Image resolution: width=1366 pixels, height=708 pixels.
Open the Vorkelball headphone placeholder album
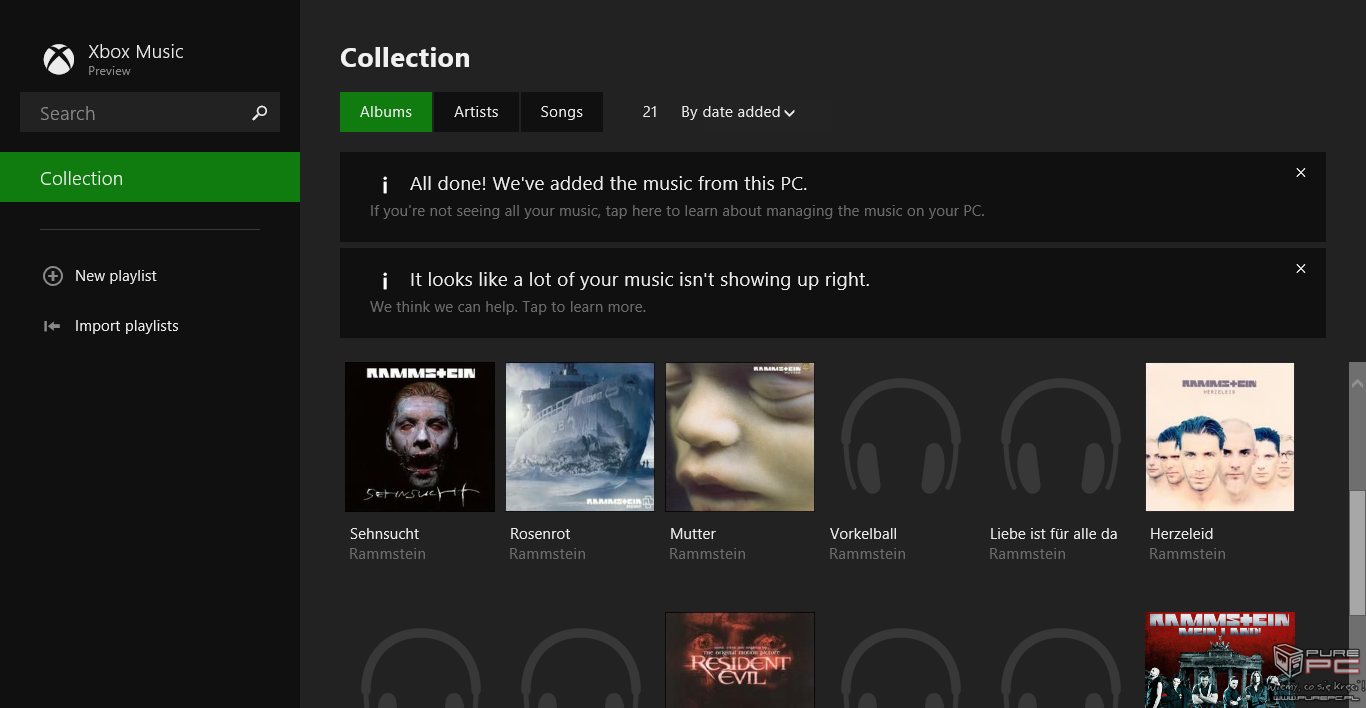coord(900,437)
